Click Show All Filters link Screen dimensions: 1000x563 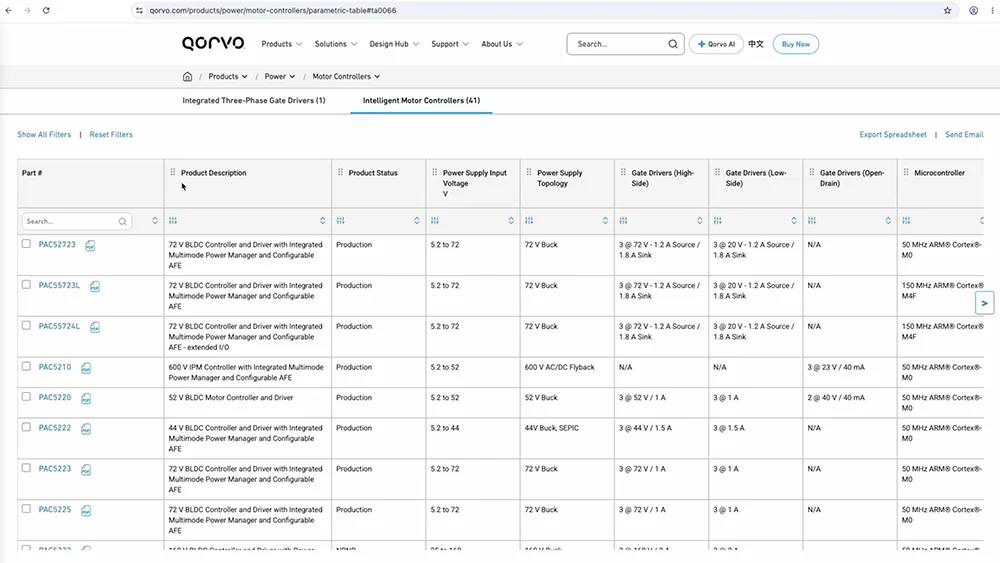coord(44,135)
